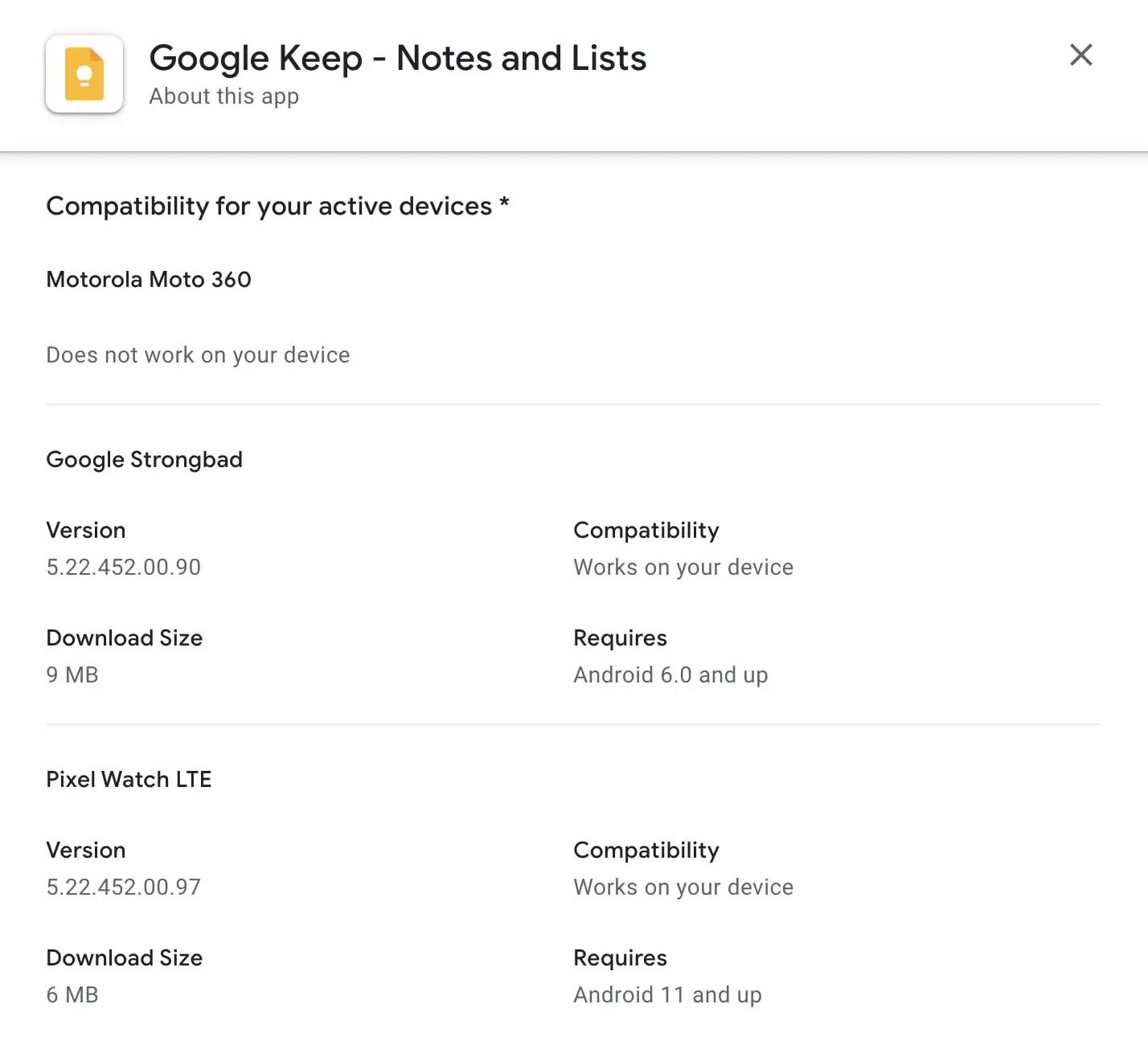Click Requires Android 11 and up text
1148x1037 pixels.
(x=666, y=994)
